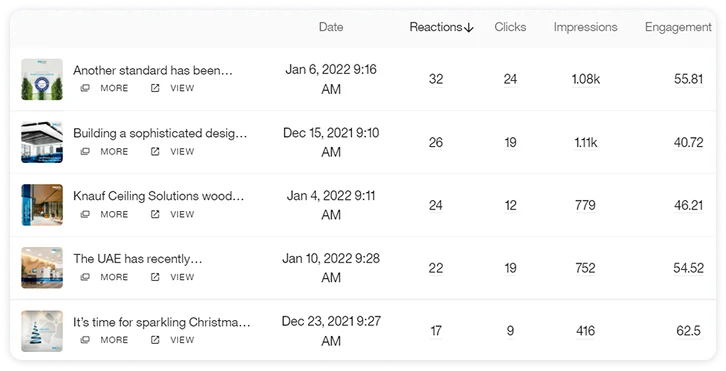Screen dimensions: 726x371
Task: Sort table by Clicks column
Action: (x=510, y=27)
